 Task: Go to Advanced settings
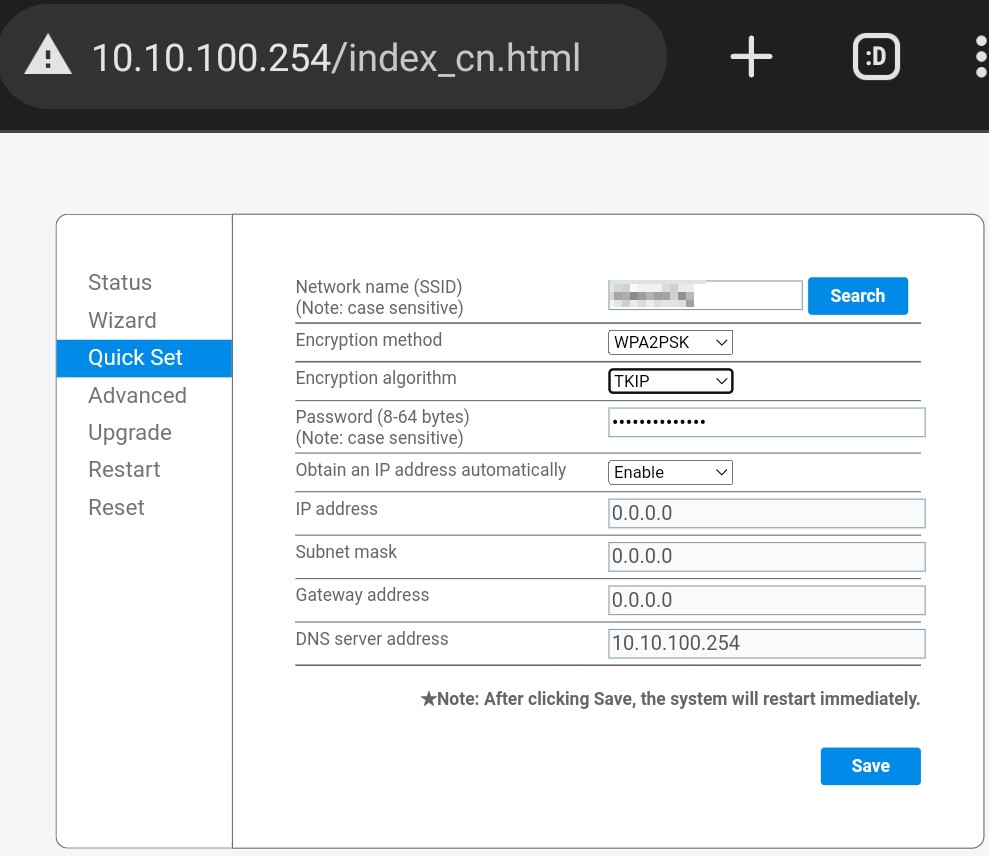pyautogui.click(x=137, y=395)
